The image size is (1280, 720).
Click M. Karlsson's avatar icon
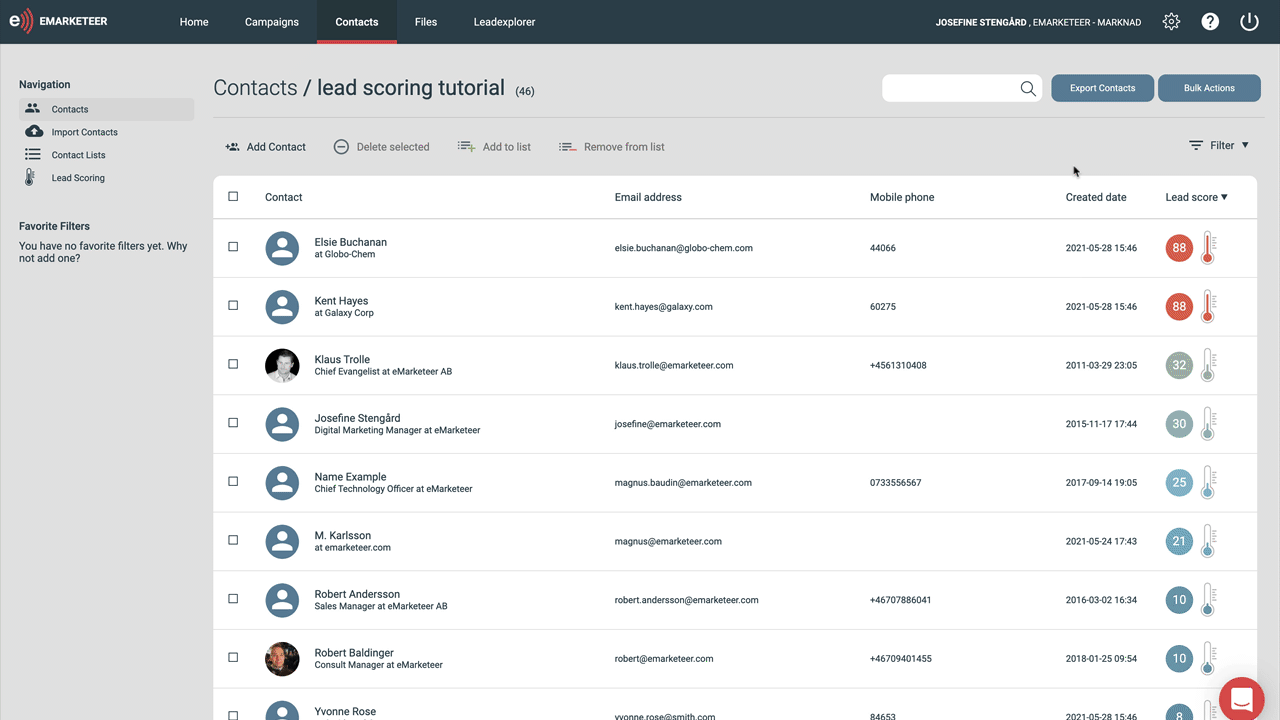click(x=282, y=541)
